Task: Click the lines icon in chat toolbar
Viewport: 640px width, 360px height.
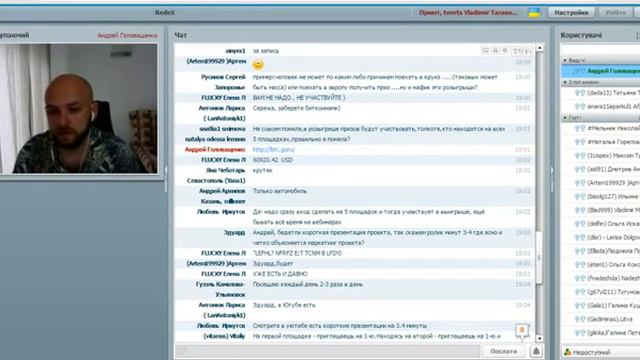Action: pyautogui.click(x=485, y=51)
